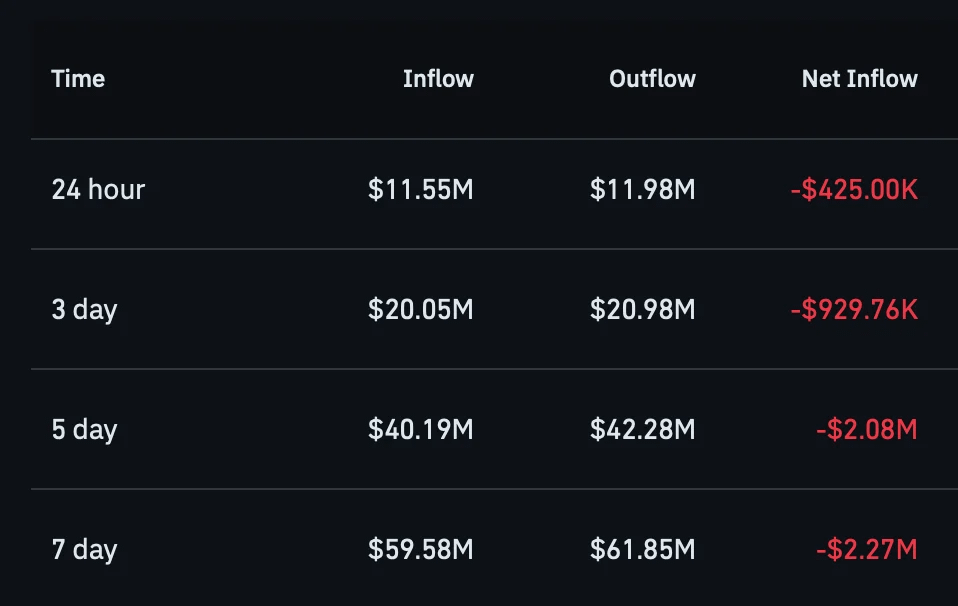Click the Time column header
Viewport: 958px width, 606px height.
point(78,79)
